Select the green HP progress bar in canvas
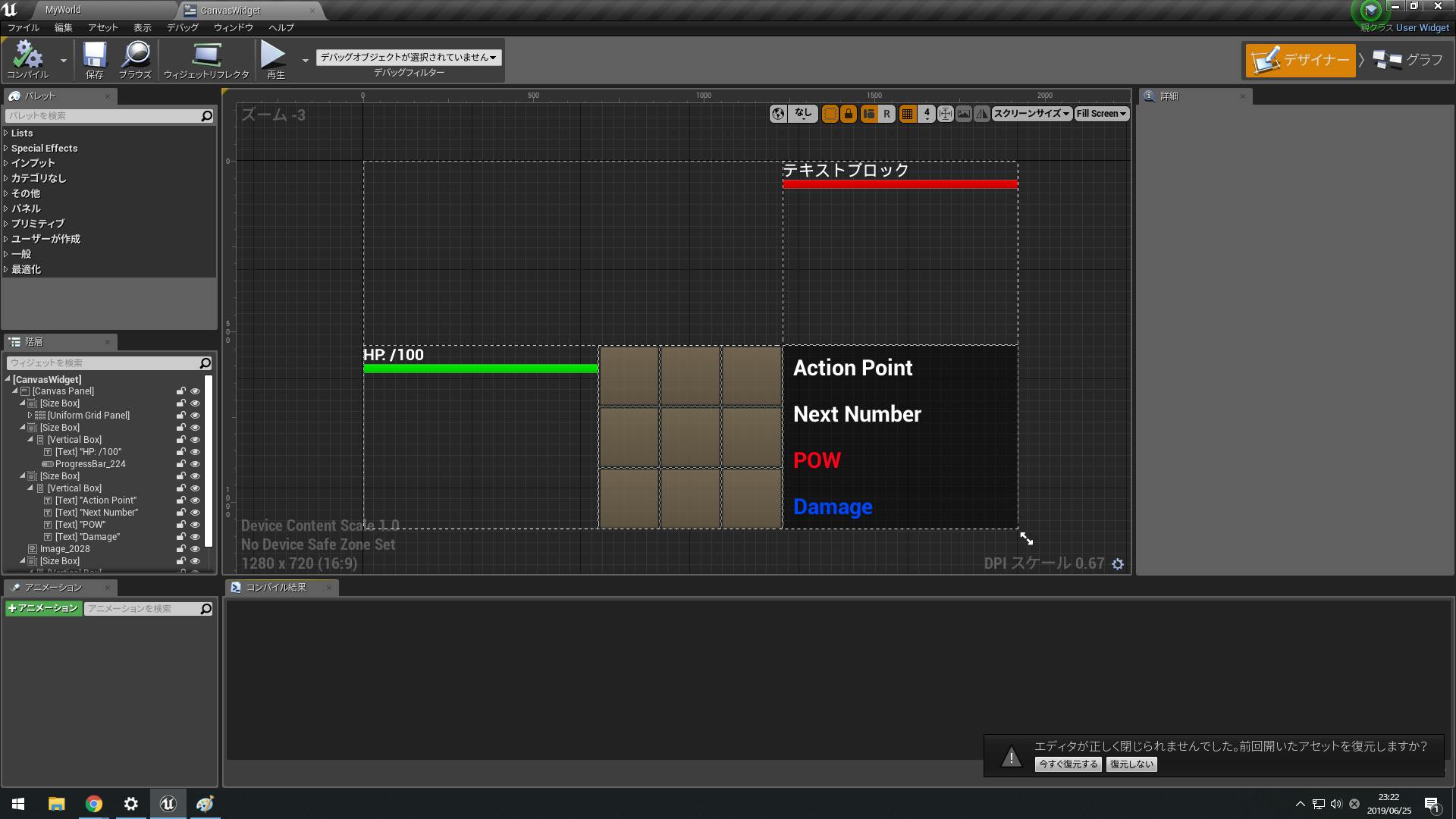Screen dimensions: 1456x819 click(x=481, y=369)
